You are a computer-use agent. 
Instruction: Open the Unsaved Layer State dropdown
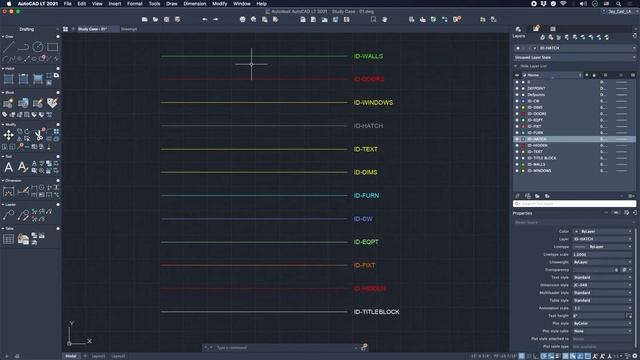(574, 58)
